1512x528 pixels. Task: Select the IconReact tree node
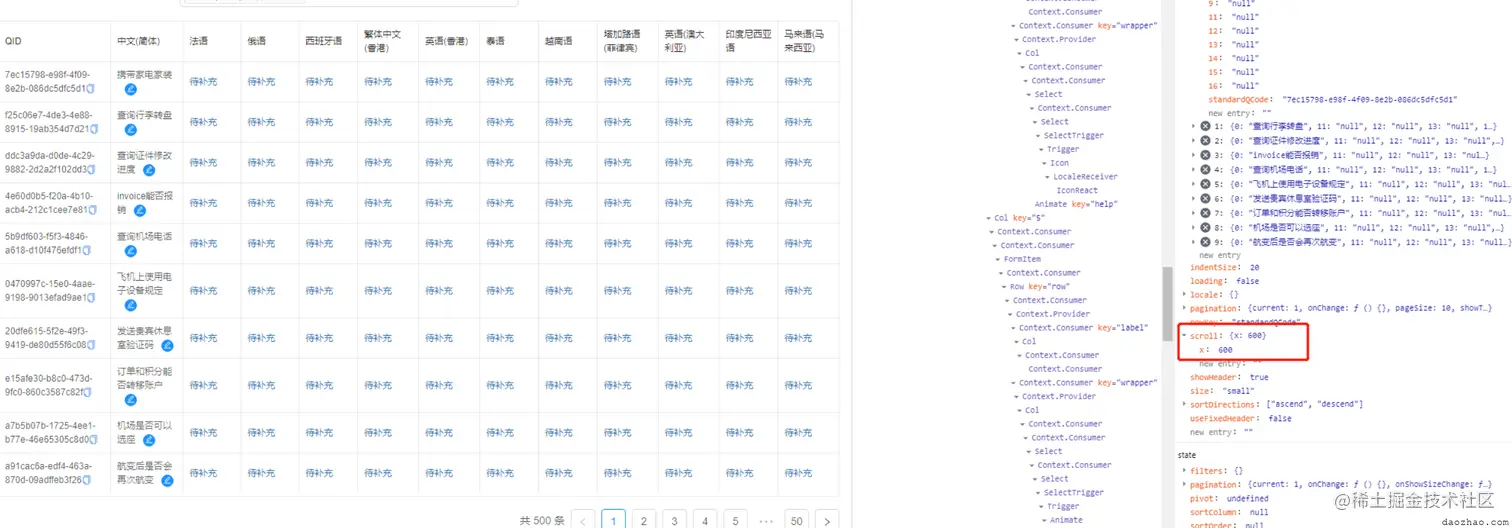[1077, 190]
